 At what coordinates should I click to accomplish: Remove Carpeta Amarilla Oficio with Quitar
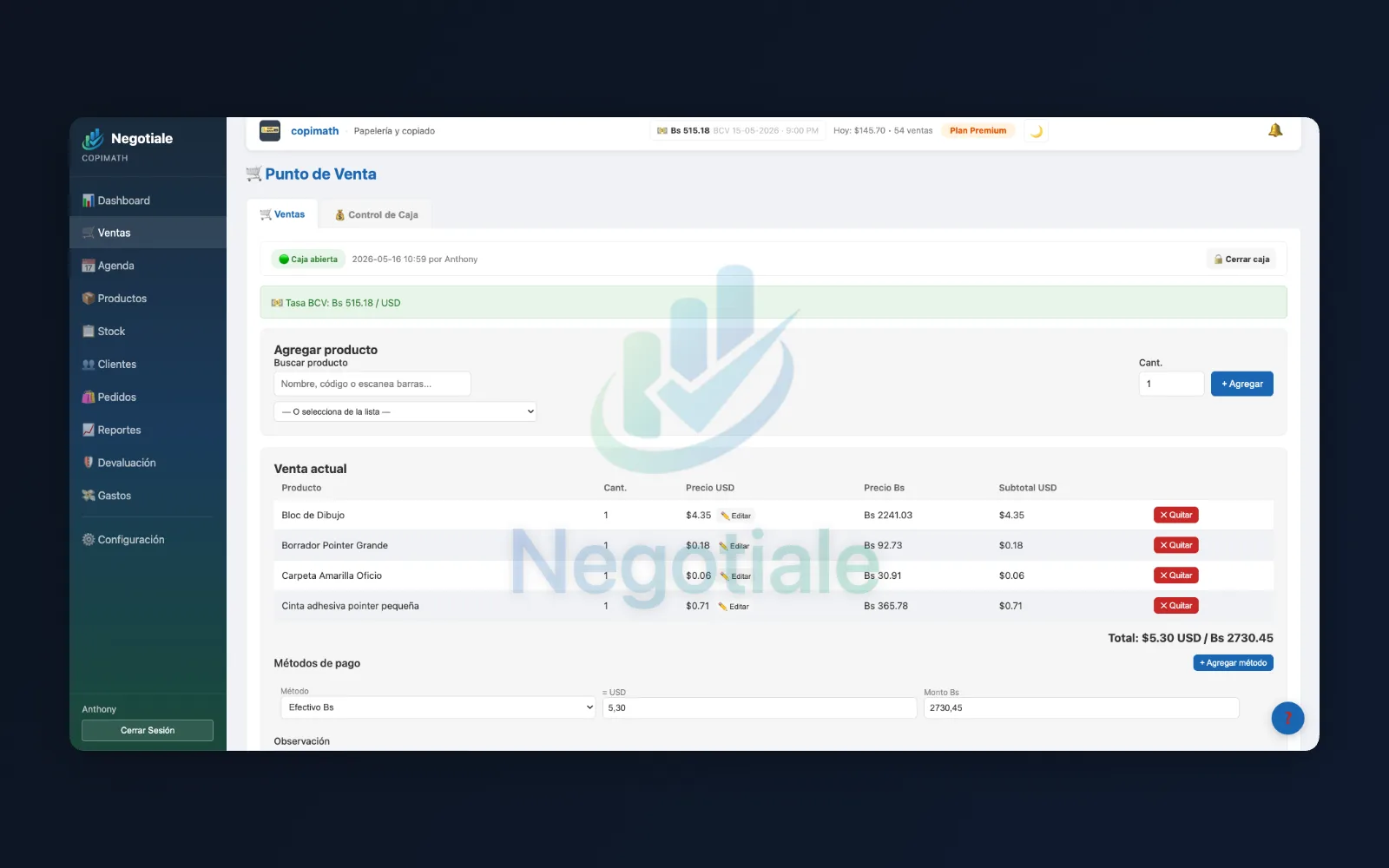pyautogui.click(x=1176, y=575)
